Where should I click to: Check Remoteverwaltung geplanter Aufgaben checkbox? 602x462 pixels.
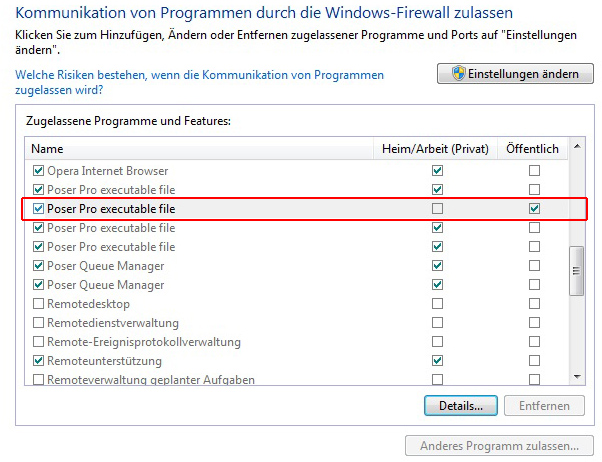click(38, 379)
